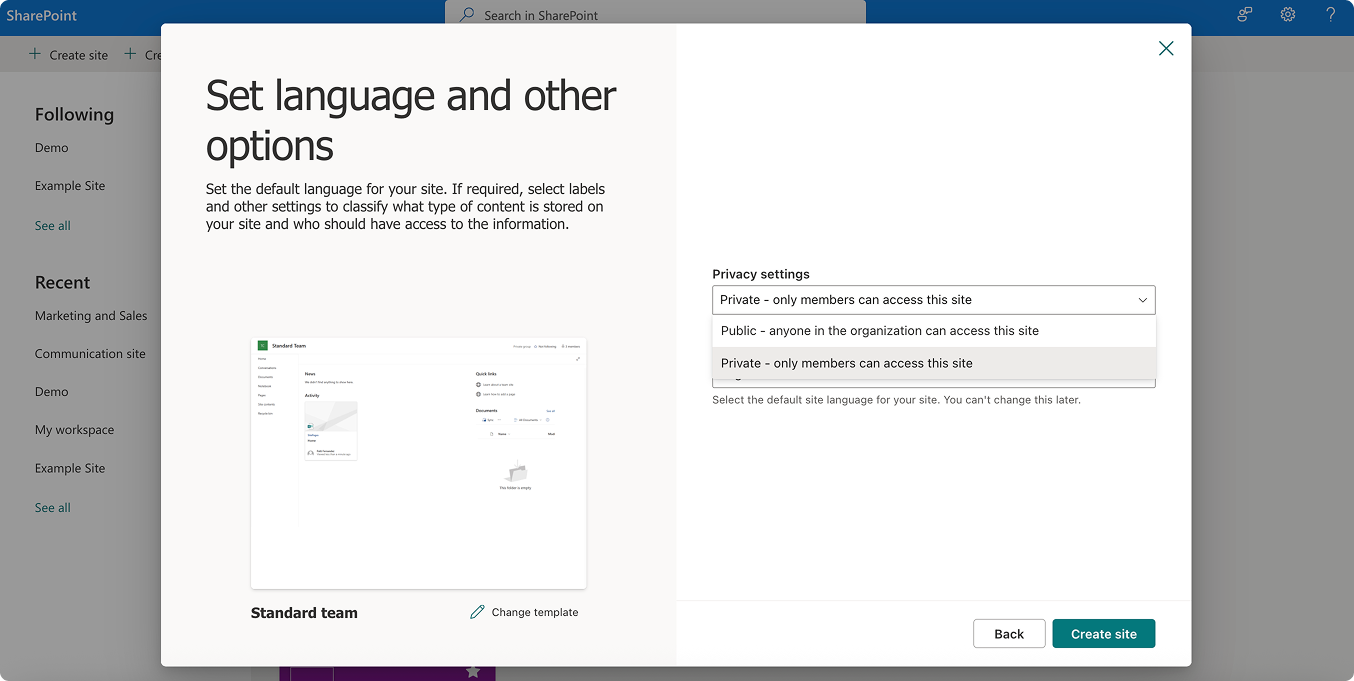This screenshot has width=1354, height=681.
Task: Go Back to the previous step
Action: [1009, 633]
